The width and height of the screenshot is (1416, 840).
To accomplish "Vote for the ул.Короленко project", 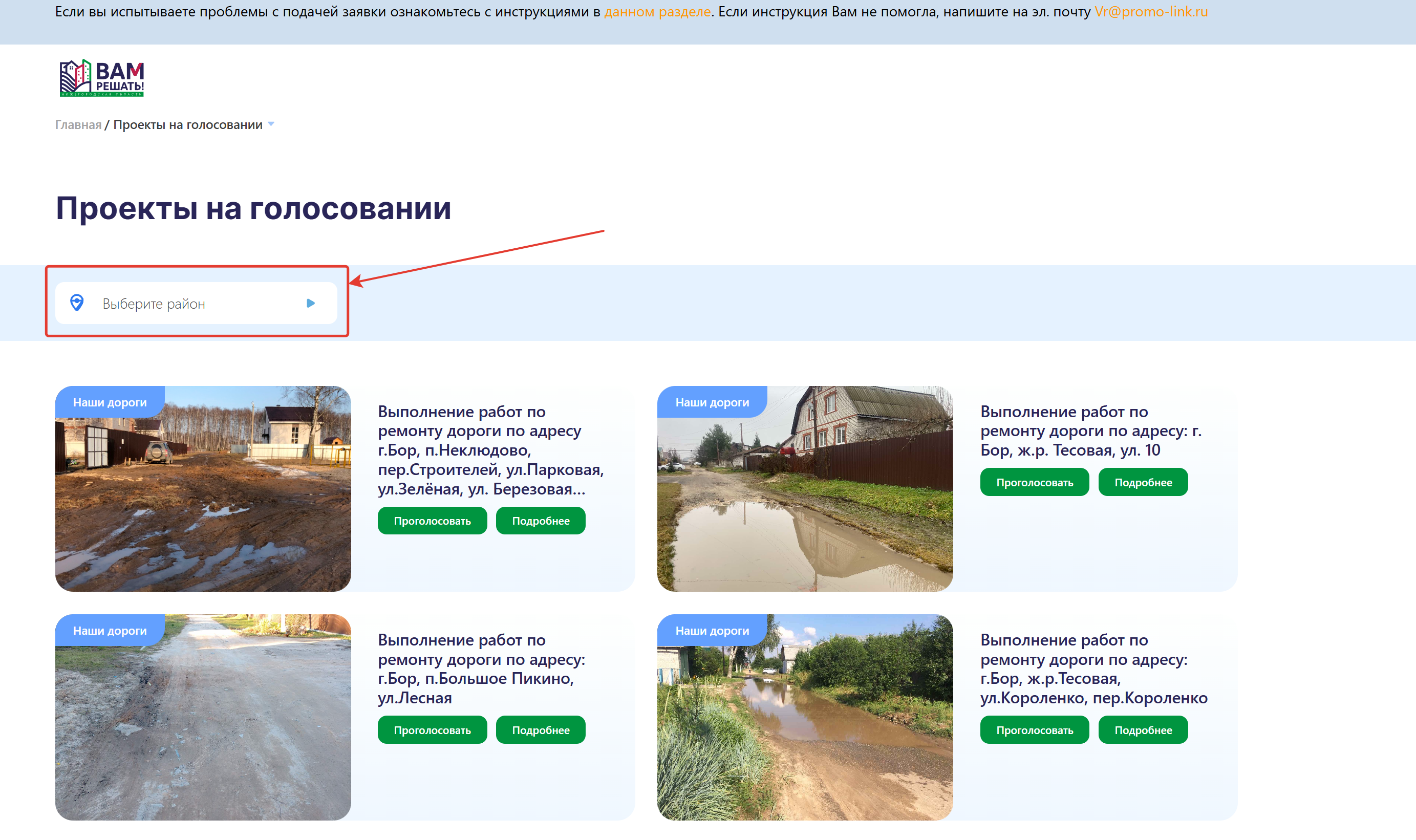I will point(1035,730).
